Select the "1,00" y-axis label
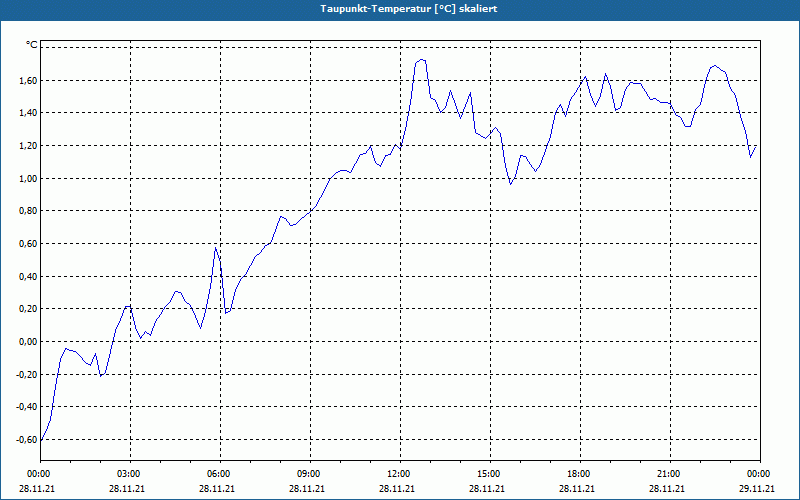The width and height of the screenshot is (800, 500). 28,178
